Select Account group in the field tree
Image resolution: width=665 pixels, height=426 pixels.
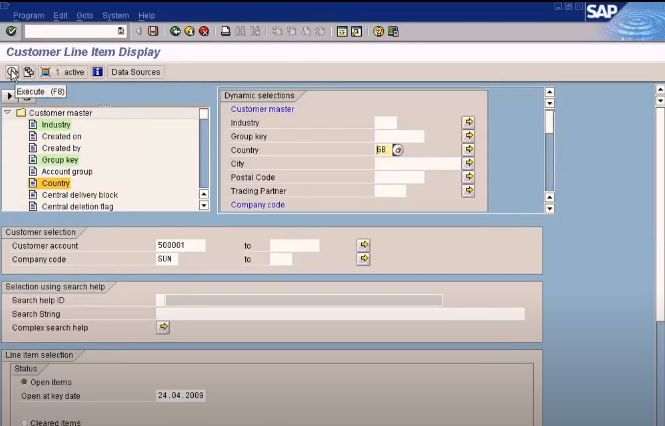pyautogui.click(x=67, y=171)
